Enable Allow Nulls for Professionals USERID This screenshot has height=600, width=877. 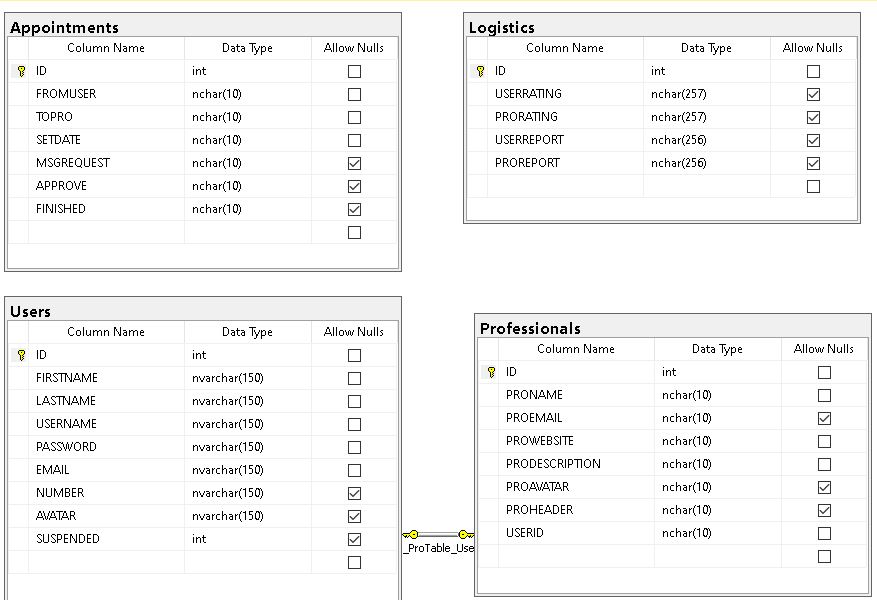click(x=824, y=533)
